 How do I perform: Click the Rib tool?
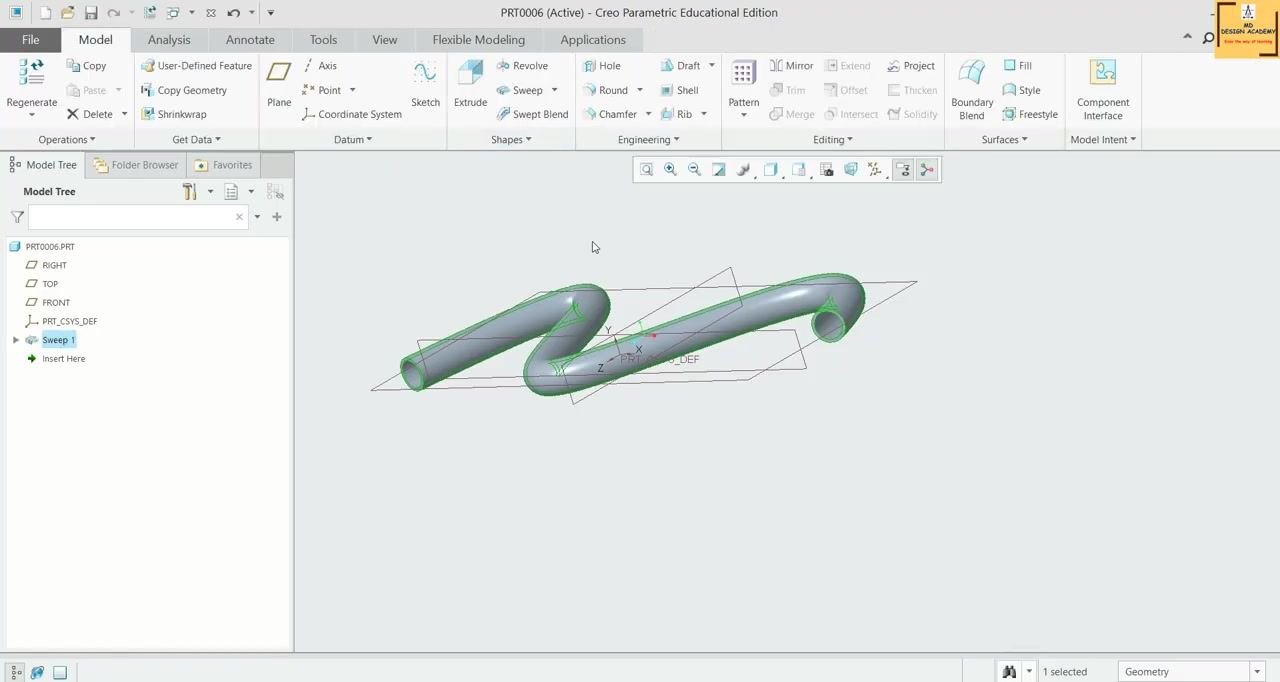(x=676, y=114)
